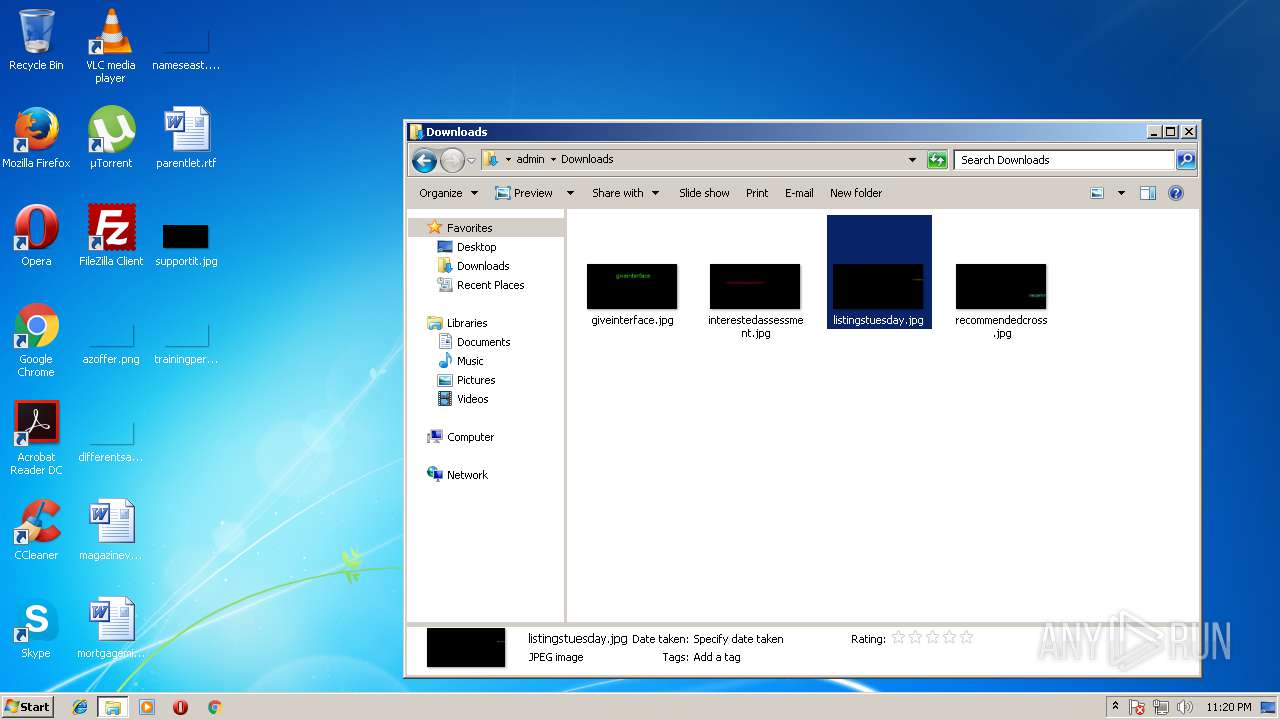This screenshot has height=720, width=1280.
Task: Show the preview pane button
Action: tap(1148, 193)
